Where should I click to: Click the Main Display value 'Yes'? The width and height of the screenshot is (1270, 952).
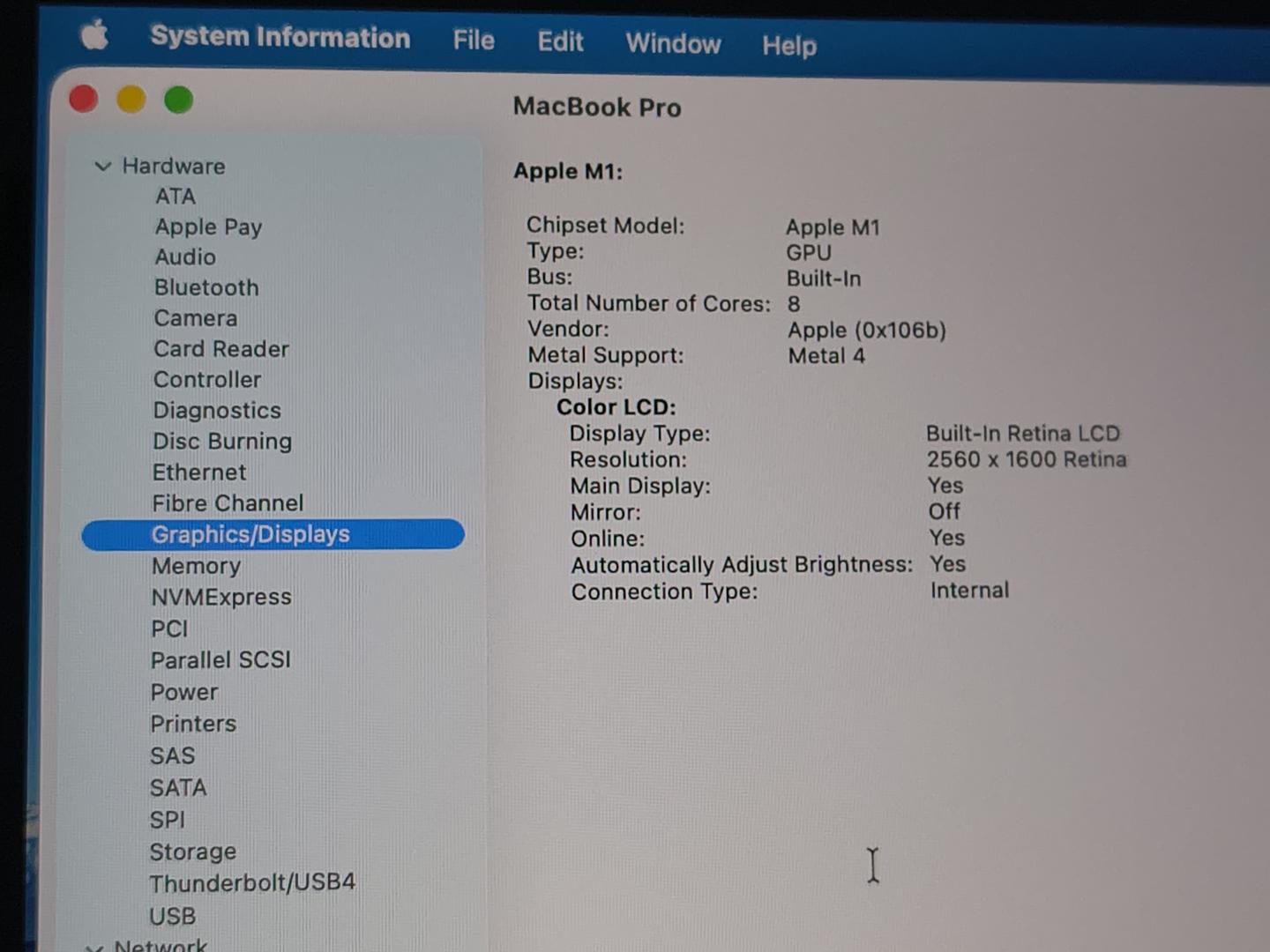[x=945, y=486]
